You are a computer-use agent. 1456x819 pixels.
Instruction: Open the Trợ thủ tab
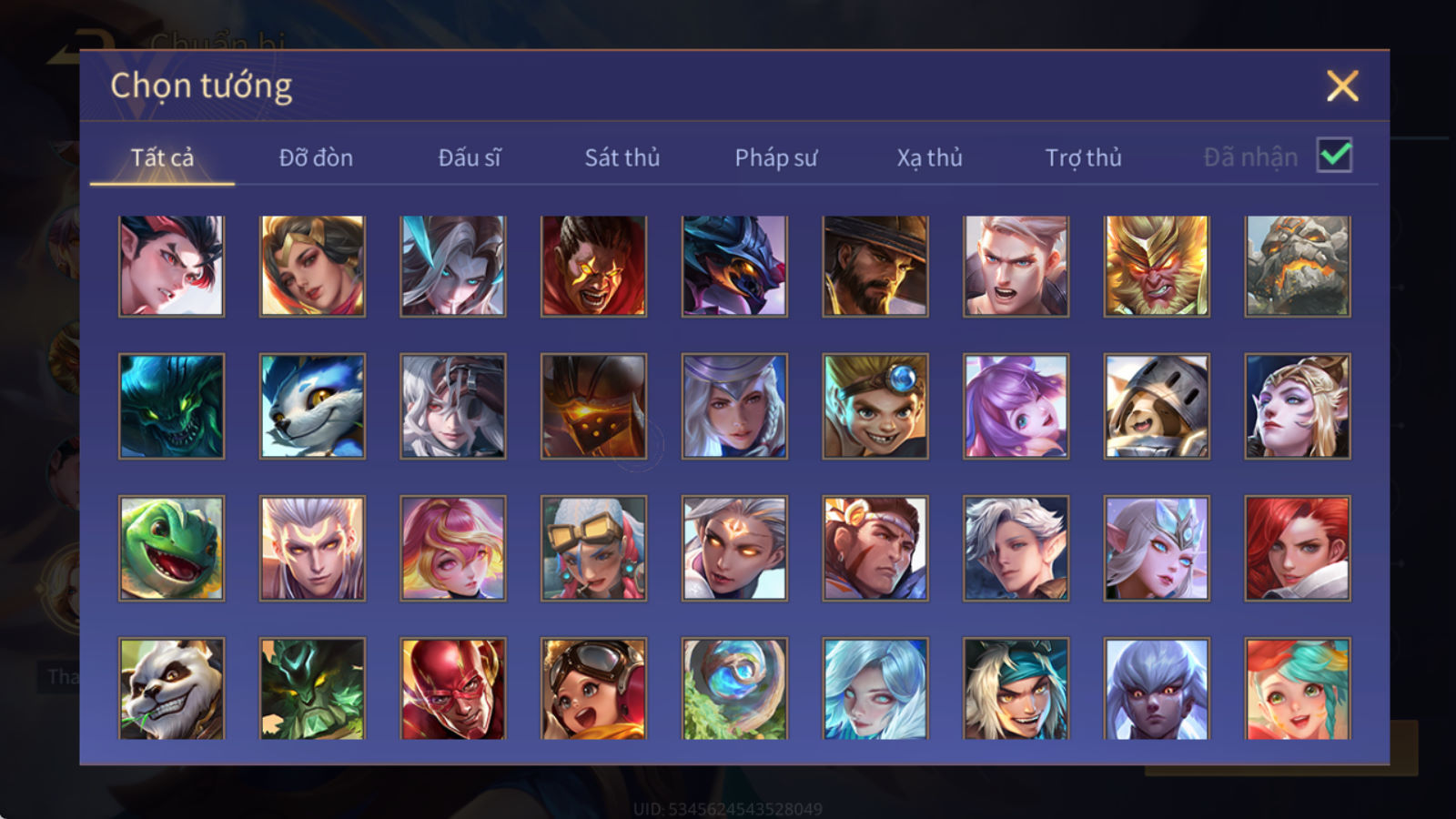[x=1083, y=157]
